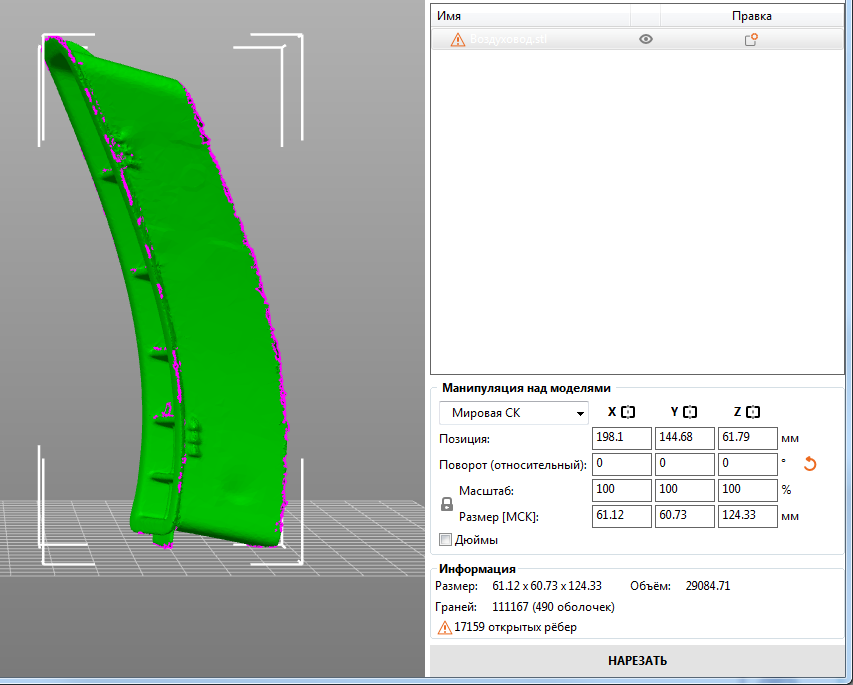Image resolution: width=853 pixels, height=685 pixels.
Task: Click the X position field showing 198.1
Action: [x=621, y=438]
